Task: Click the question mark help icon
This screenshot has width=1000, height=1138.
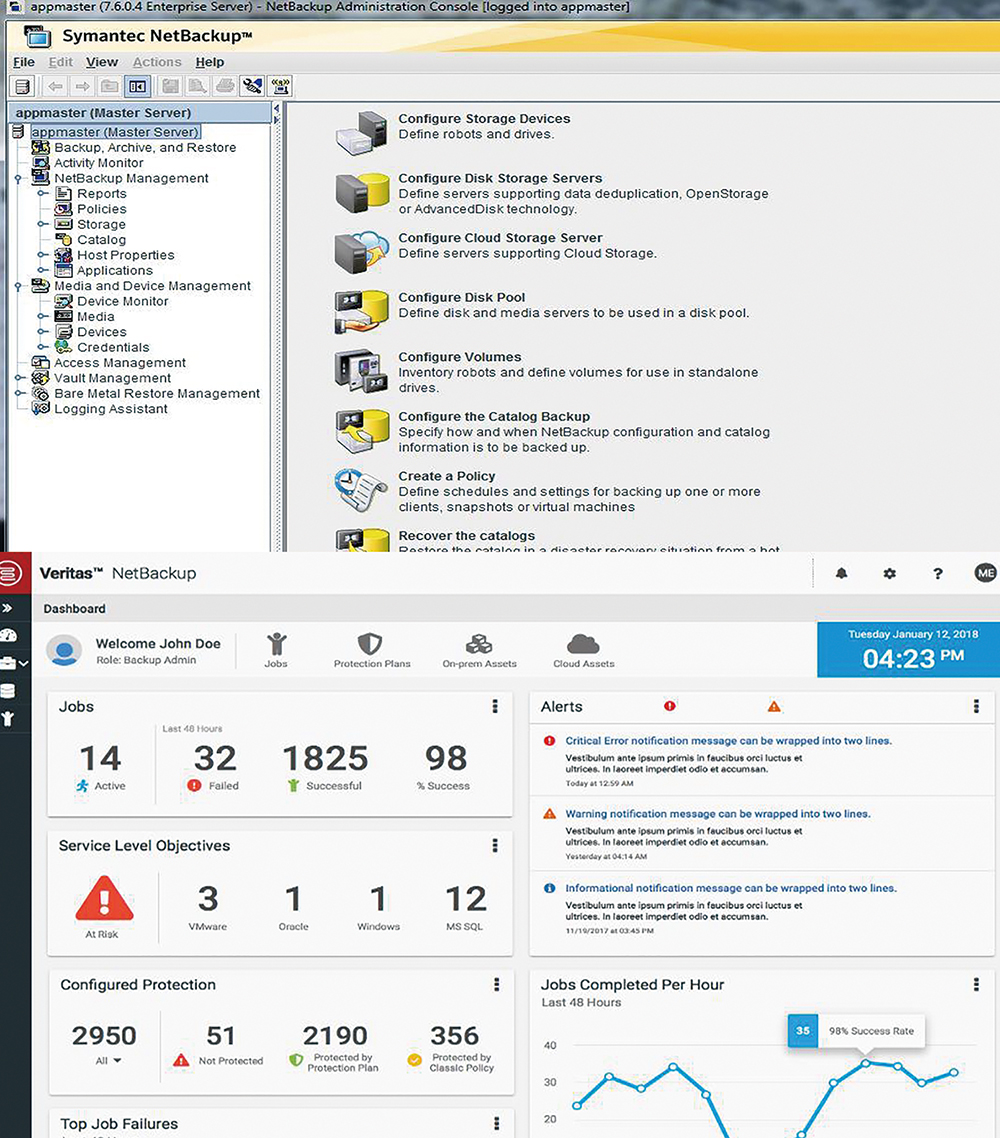Action: click(938, 573)
